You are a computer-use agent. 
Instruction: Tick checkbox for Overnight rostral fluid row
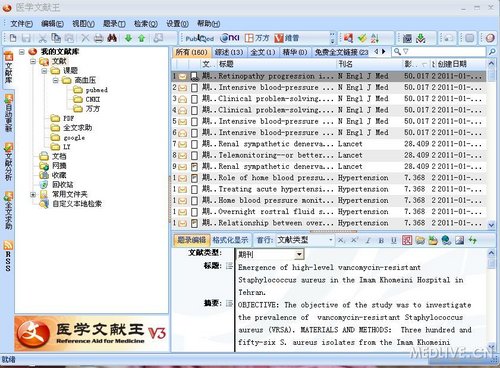[194, 212]
